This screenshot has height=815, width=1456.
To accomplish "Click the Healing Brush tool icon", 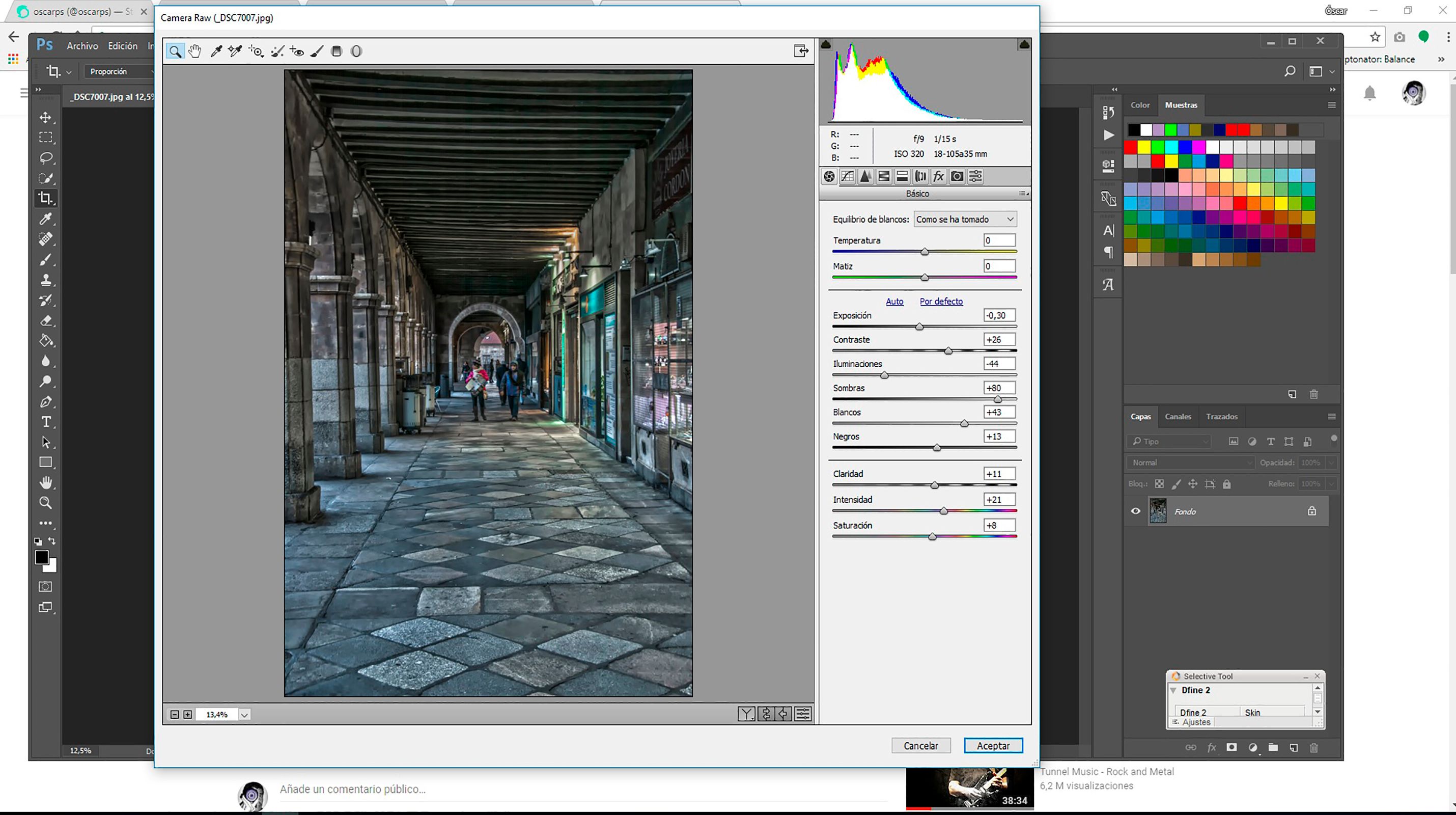I will (x=277, y=51).
